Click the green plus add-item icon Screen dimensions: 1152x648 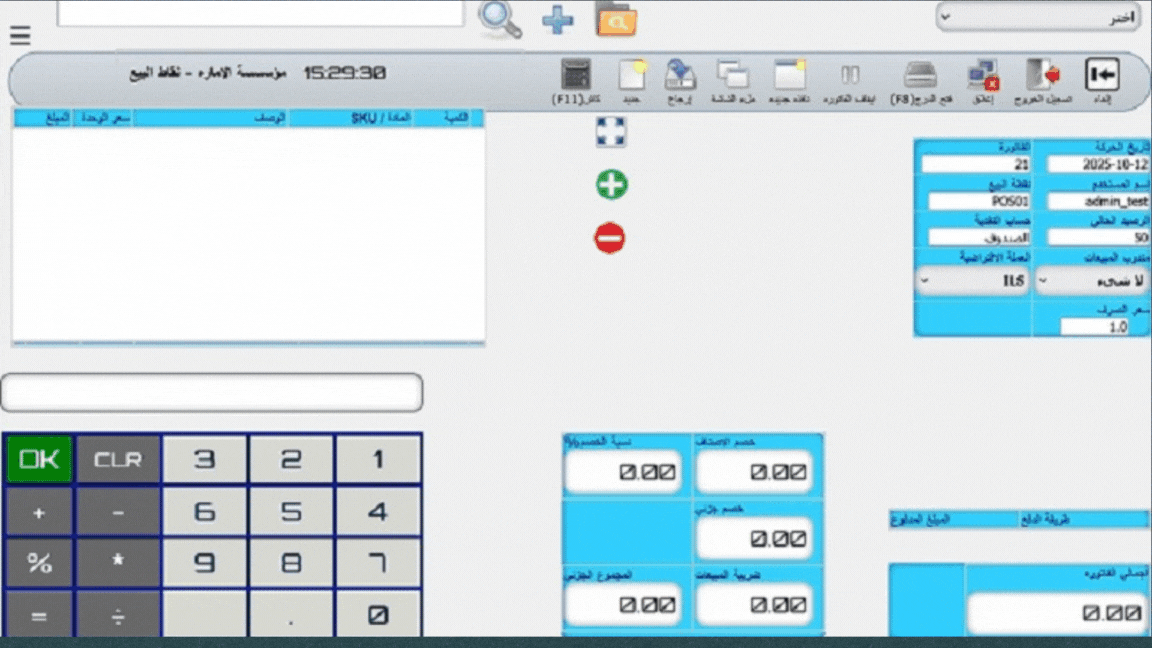click(x=611, y=185)
